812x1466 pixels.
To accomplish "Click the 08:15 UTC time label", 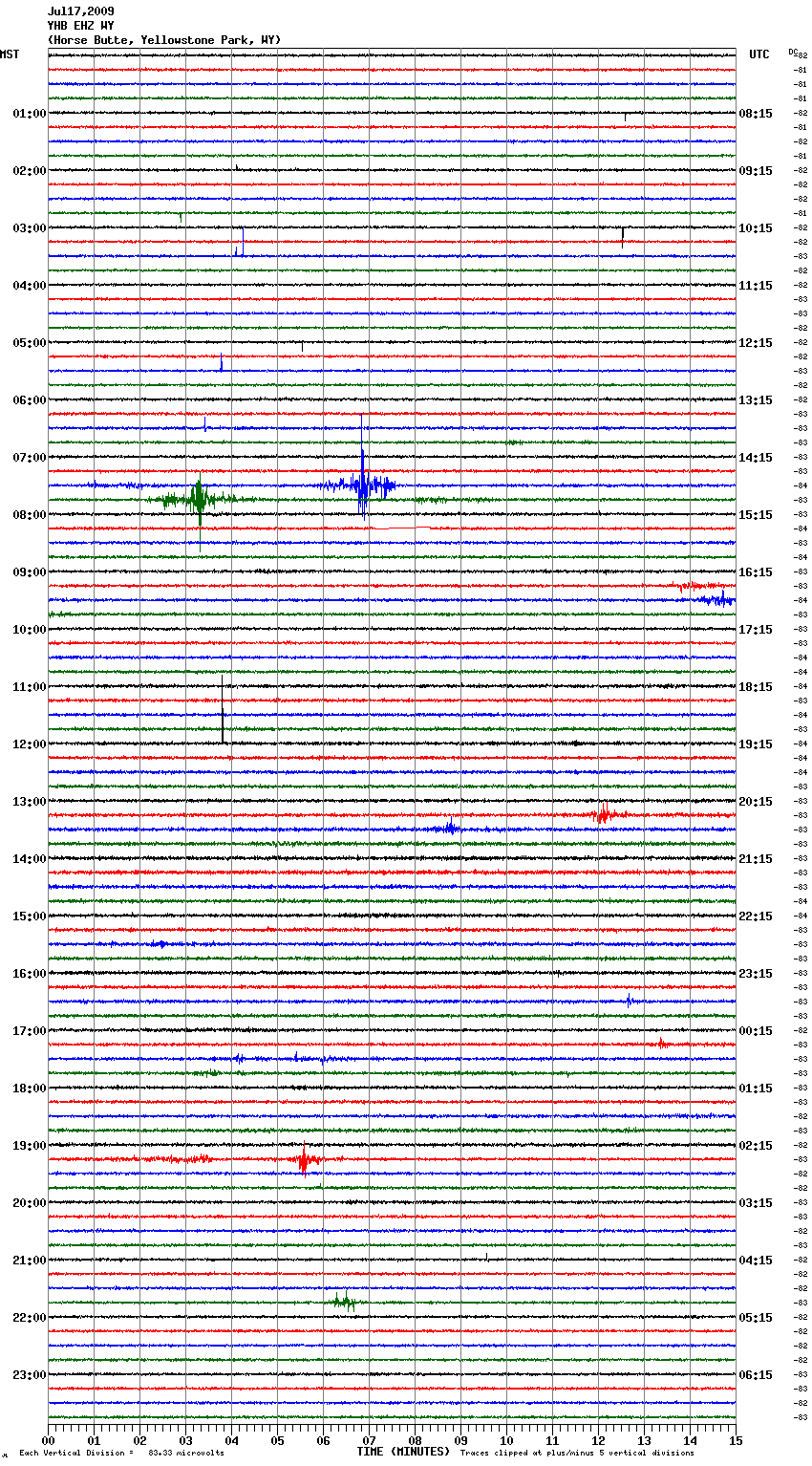I will pos(756,114).
